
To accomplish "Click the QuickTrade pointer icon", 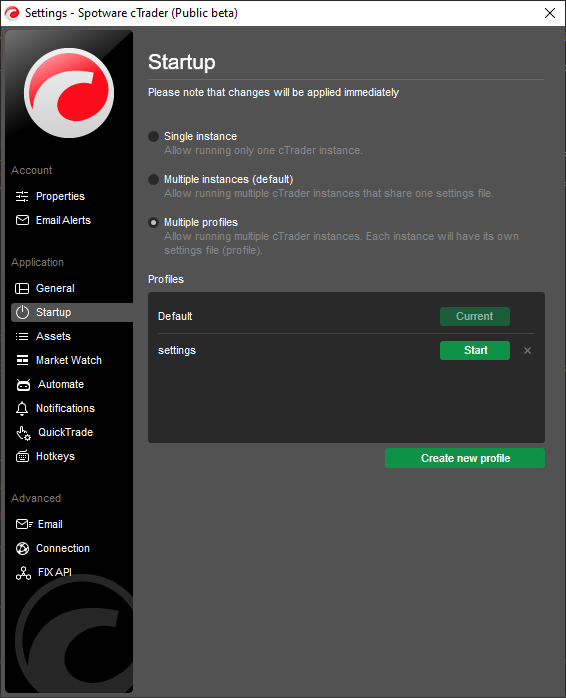I will click(23, 433).
